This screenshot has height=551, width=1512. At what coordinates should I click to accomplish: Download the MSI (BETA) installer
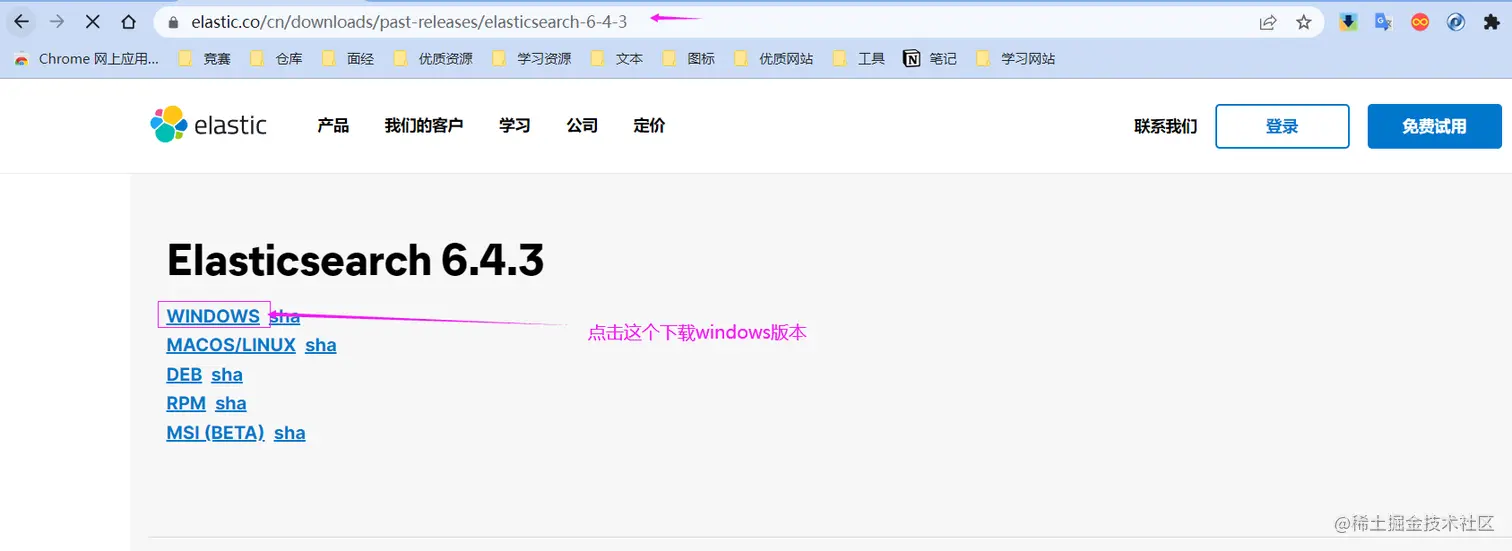pyautogui.click(x=215, y=433)
